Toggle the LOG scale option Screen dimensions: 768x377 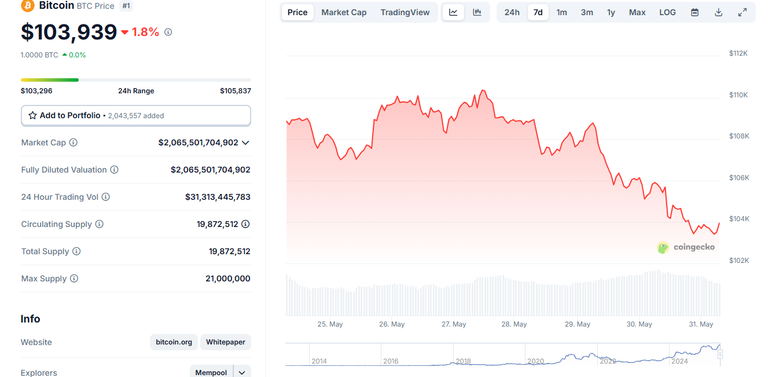tap(667, 13)
